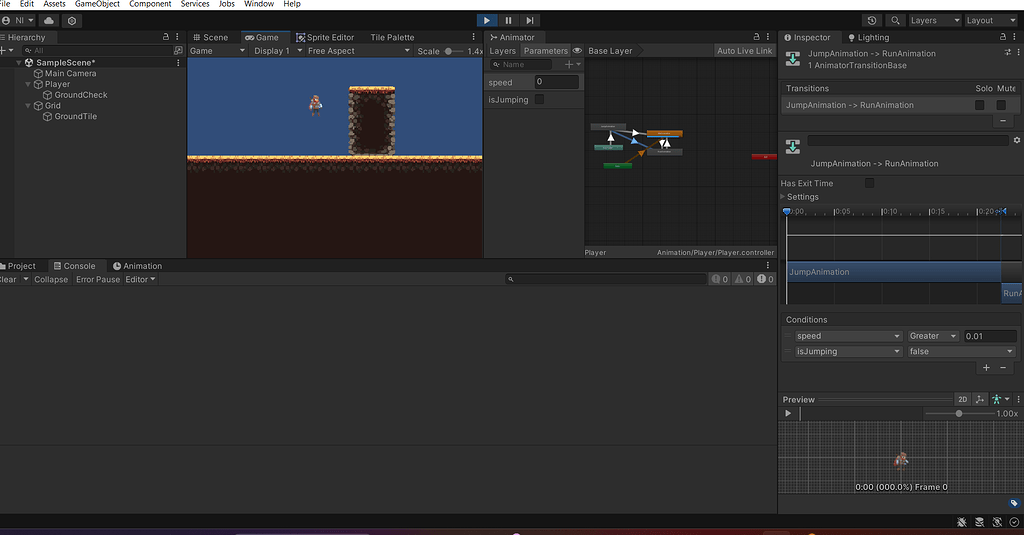The width and height of the screenshot is (1024, 535).
Task: Click Clear in the Console toolbar
Action: tap(10, 280)
